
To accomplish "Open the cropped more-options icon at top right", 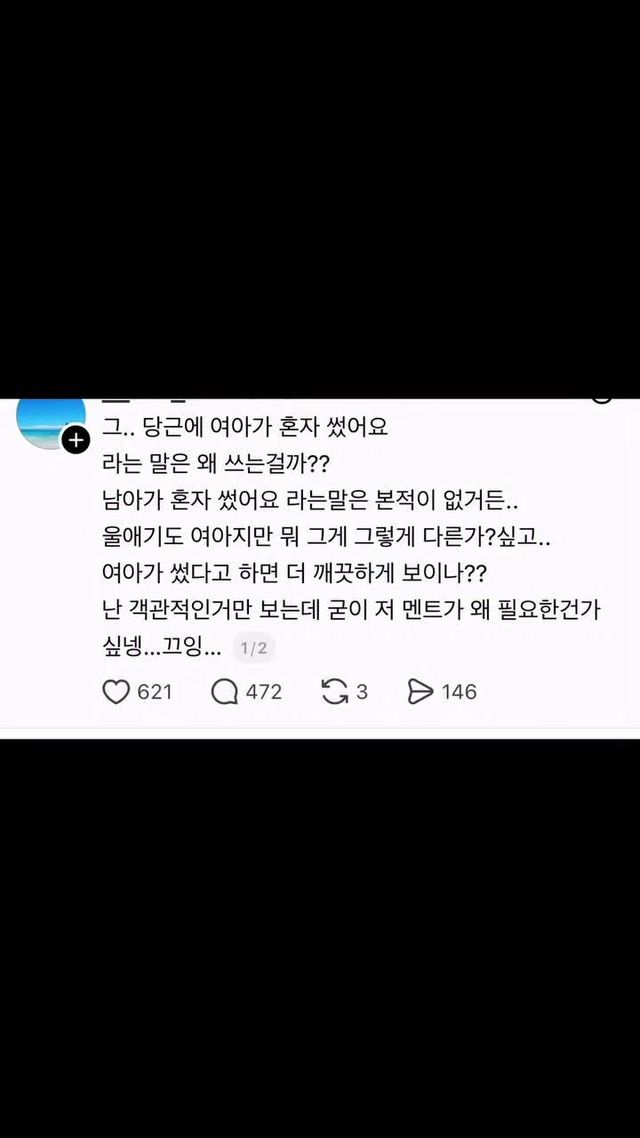I will (602, 400).
